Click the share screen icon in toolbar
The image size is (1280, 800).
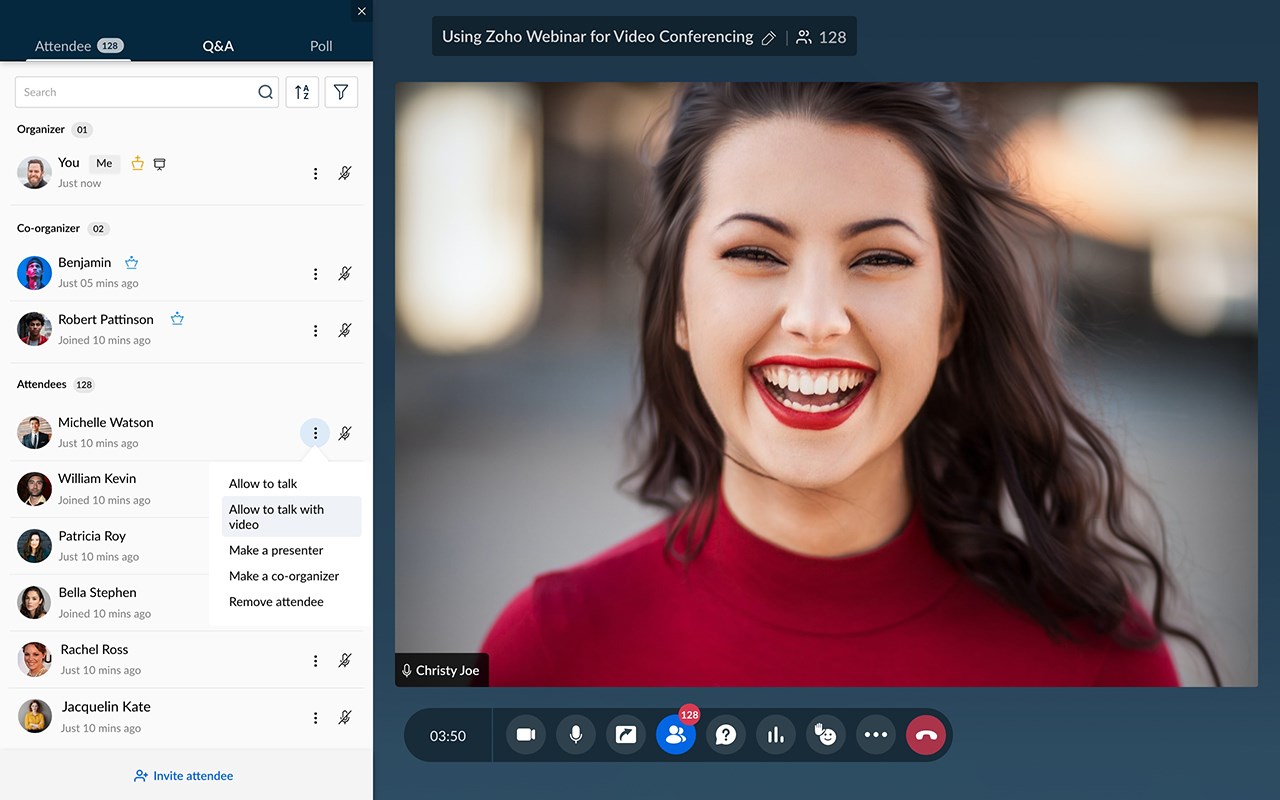pyautogui.click(x=626, y=735)
